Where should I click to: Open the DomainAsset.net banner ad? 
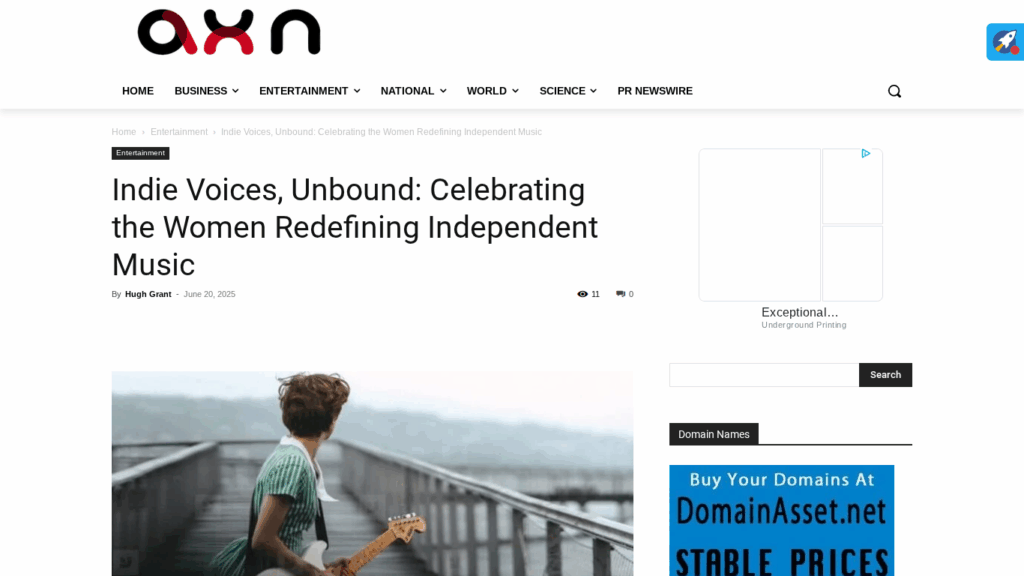(782, 520)
